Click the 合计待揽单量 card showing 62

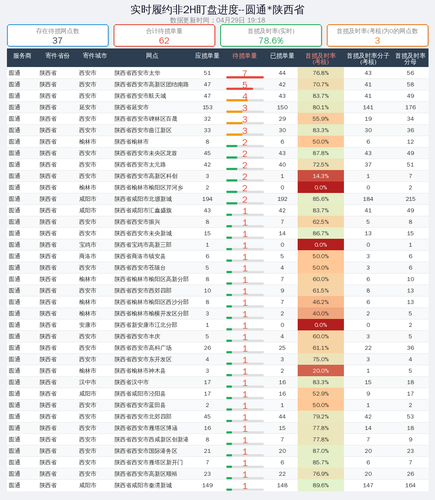pos(164,35)
